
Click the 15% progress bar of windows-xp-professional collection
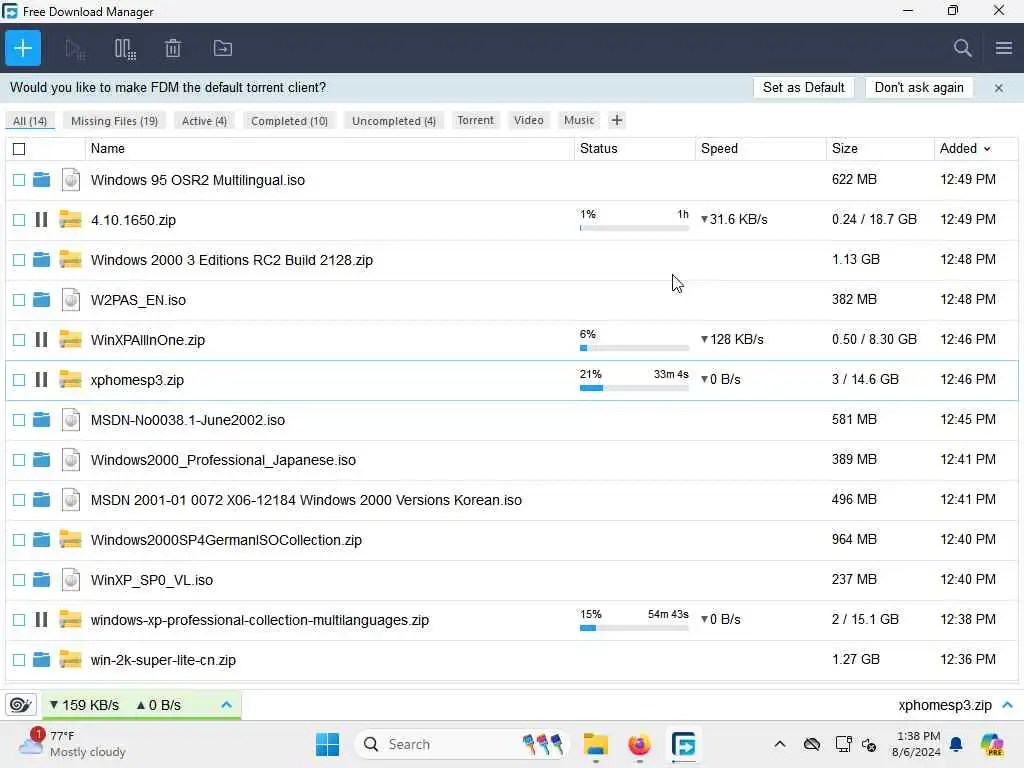point(634,628)
